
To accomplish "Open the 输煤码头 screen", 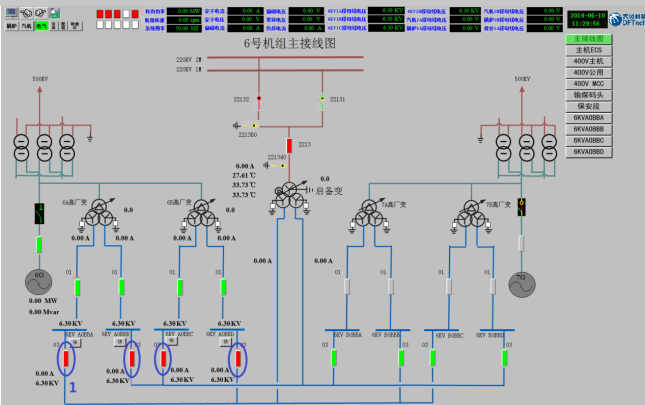I will 587,95.
